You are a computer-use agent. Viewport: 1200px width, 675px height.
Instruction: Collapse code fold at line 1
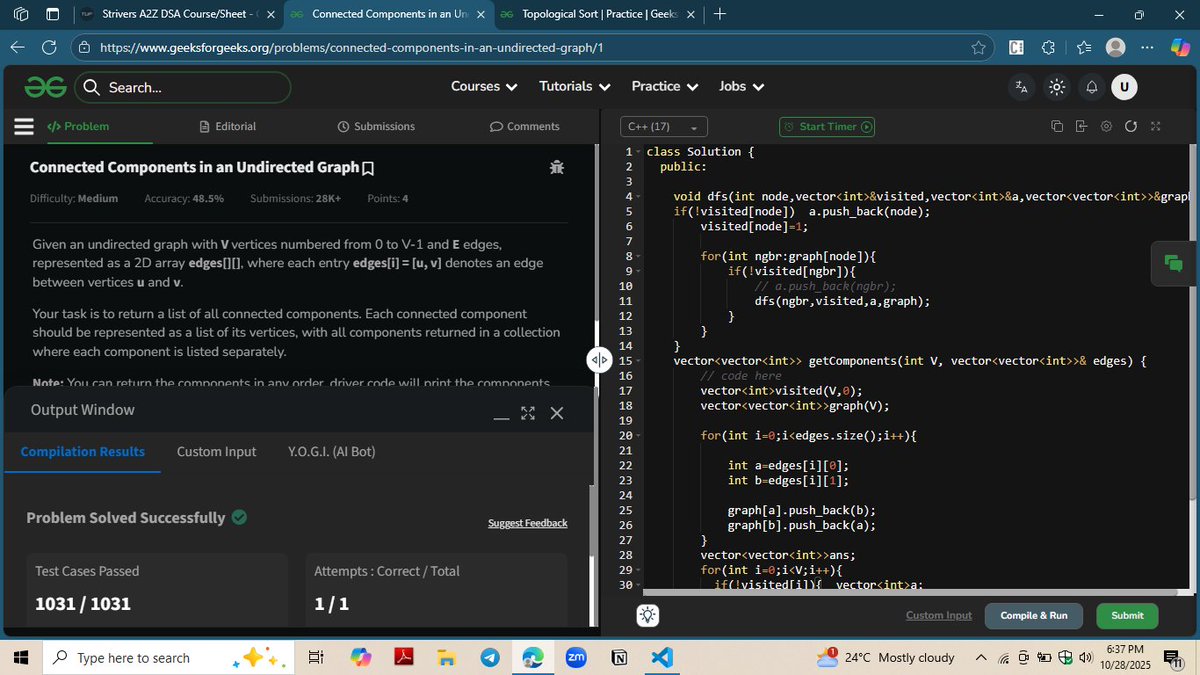[638, 152]
